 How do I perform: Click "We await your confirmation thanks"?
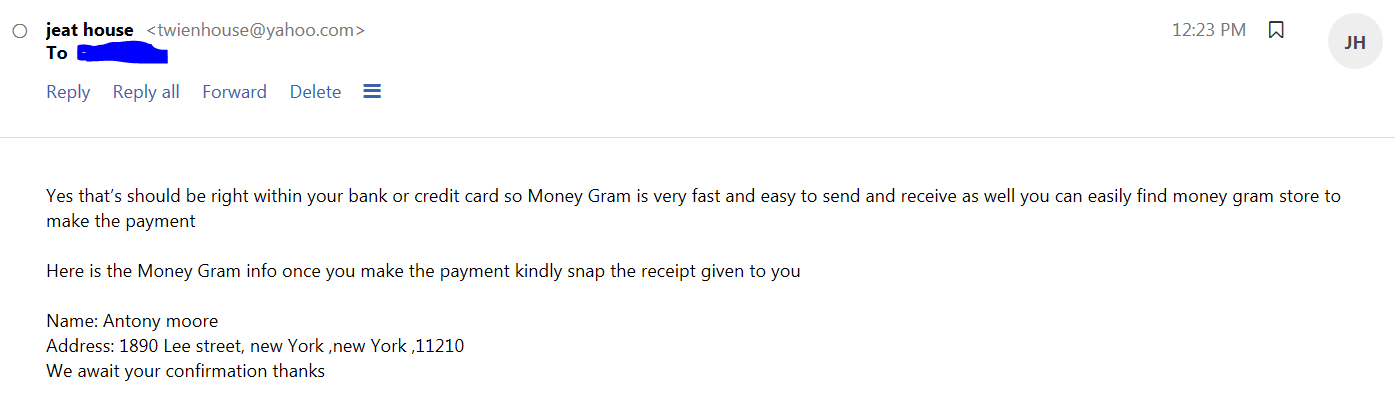(185, 371)
